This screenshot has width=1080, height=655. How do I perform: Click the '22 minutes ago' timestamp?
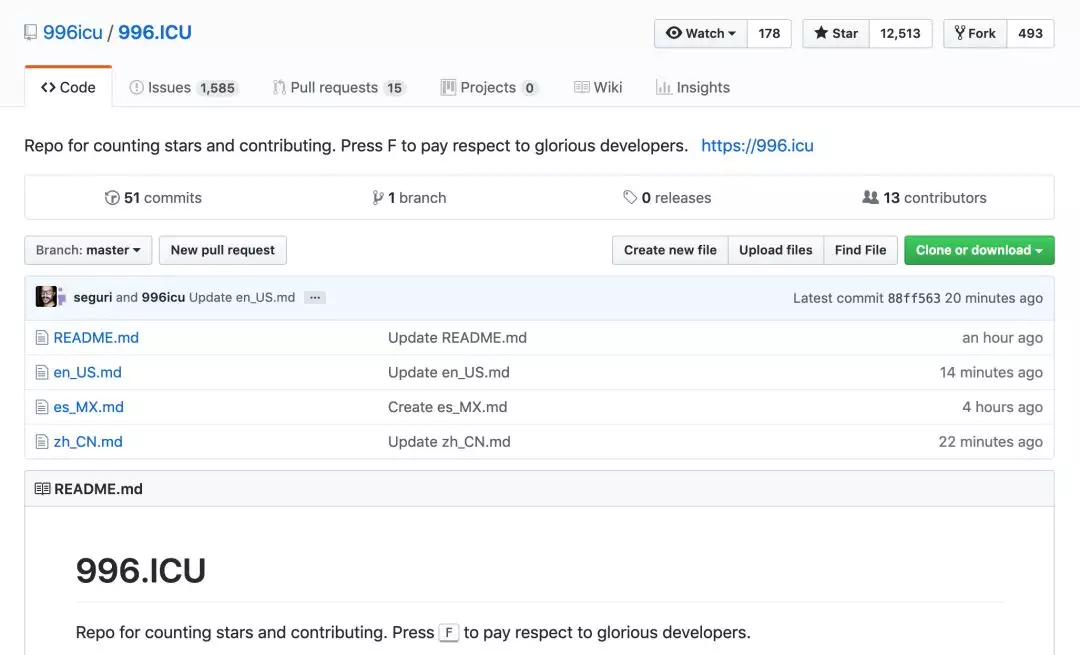(990, 441)
